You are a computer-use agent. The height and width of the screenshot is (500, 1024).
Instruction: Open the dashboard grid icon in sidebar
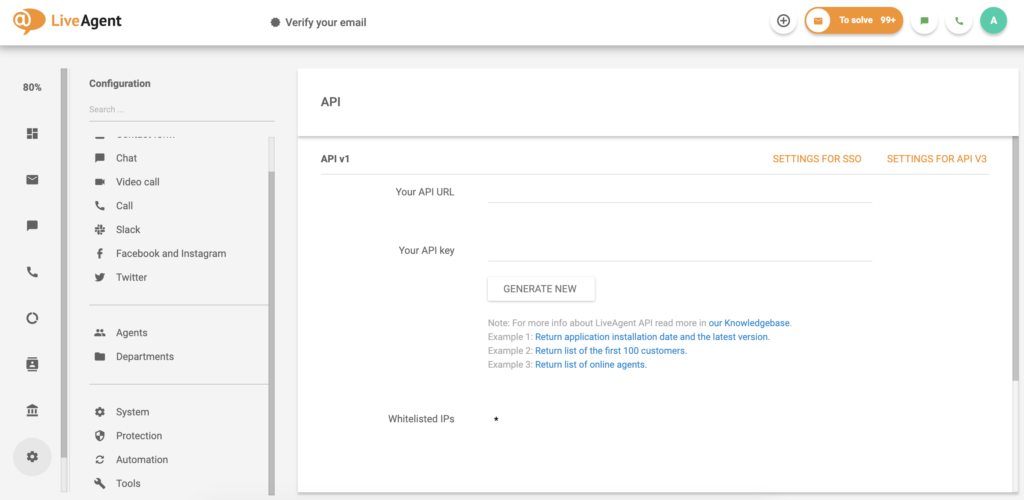[x=32, y=133]
